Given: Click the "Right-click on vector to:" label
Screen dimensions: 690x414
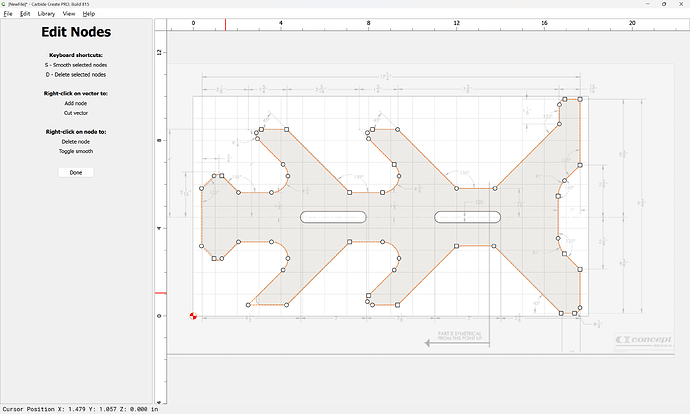Looking at the screenshot, I should tap(76, 93).
